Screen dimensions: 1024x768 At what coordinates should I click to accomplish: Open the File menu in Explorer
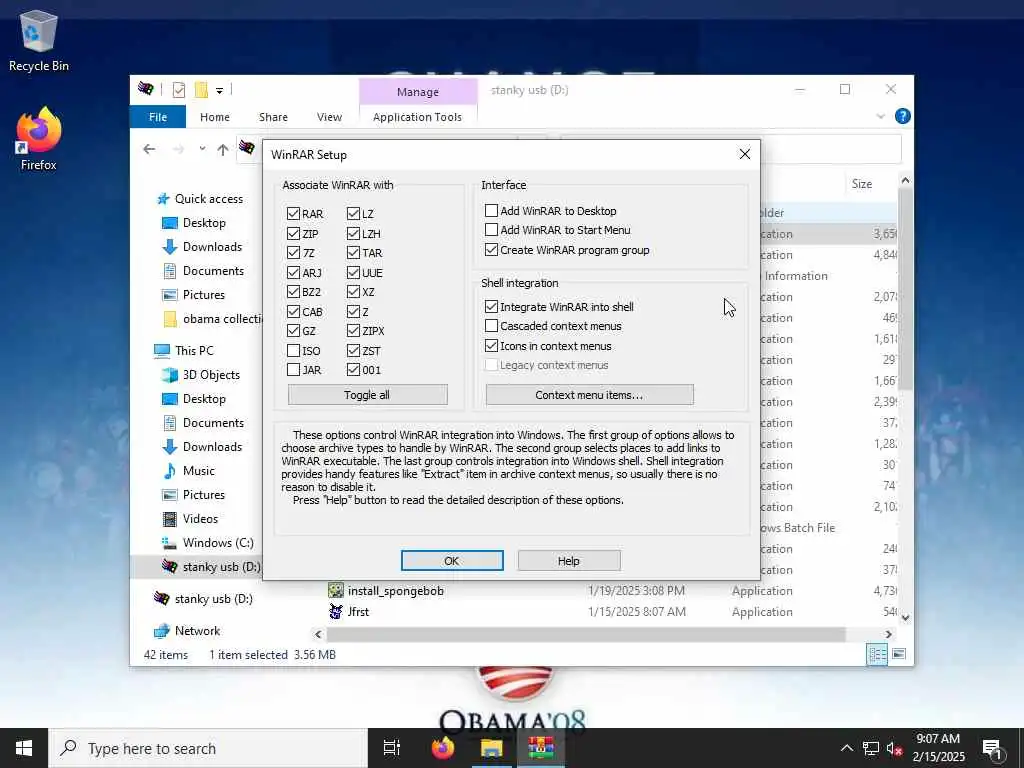tap(158, 117)
